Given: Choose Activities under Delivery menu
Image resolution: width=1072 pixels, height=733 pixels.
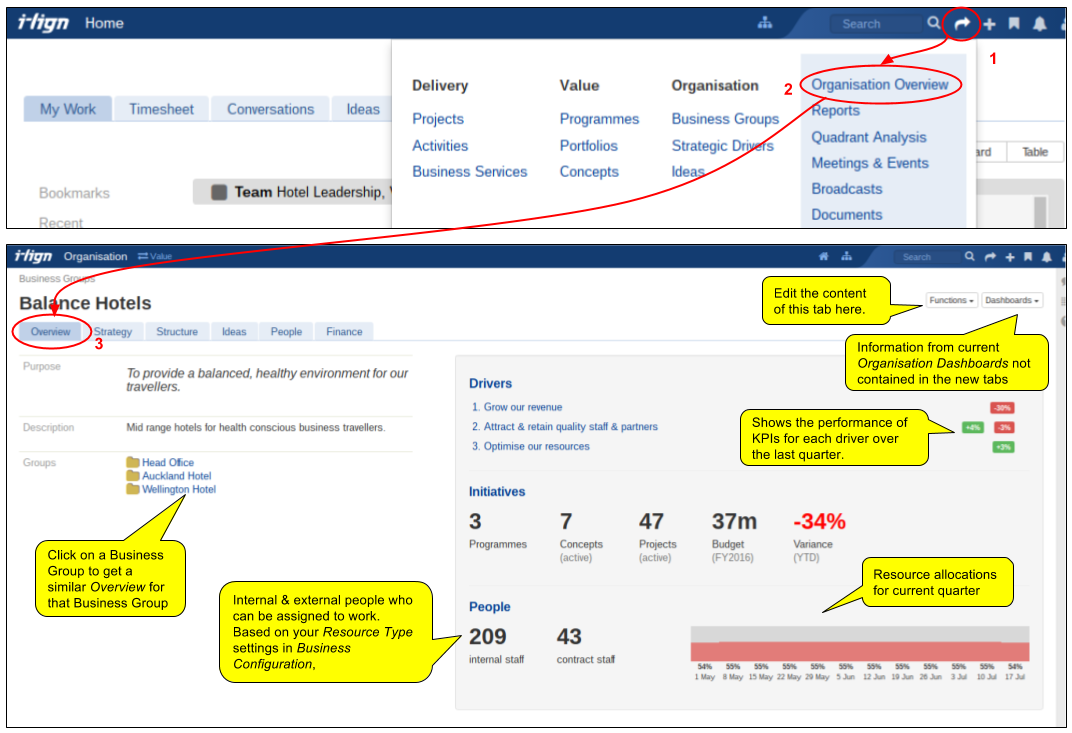Looking at the screenshot, I should click(440, 146).
